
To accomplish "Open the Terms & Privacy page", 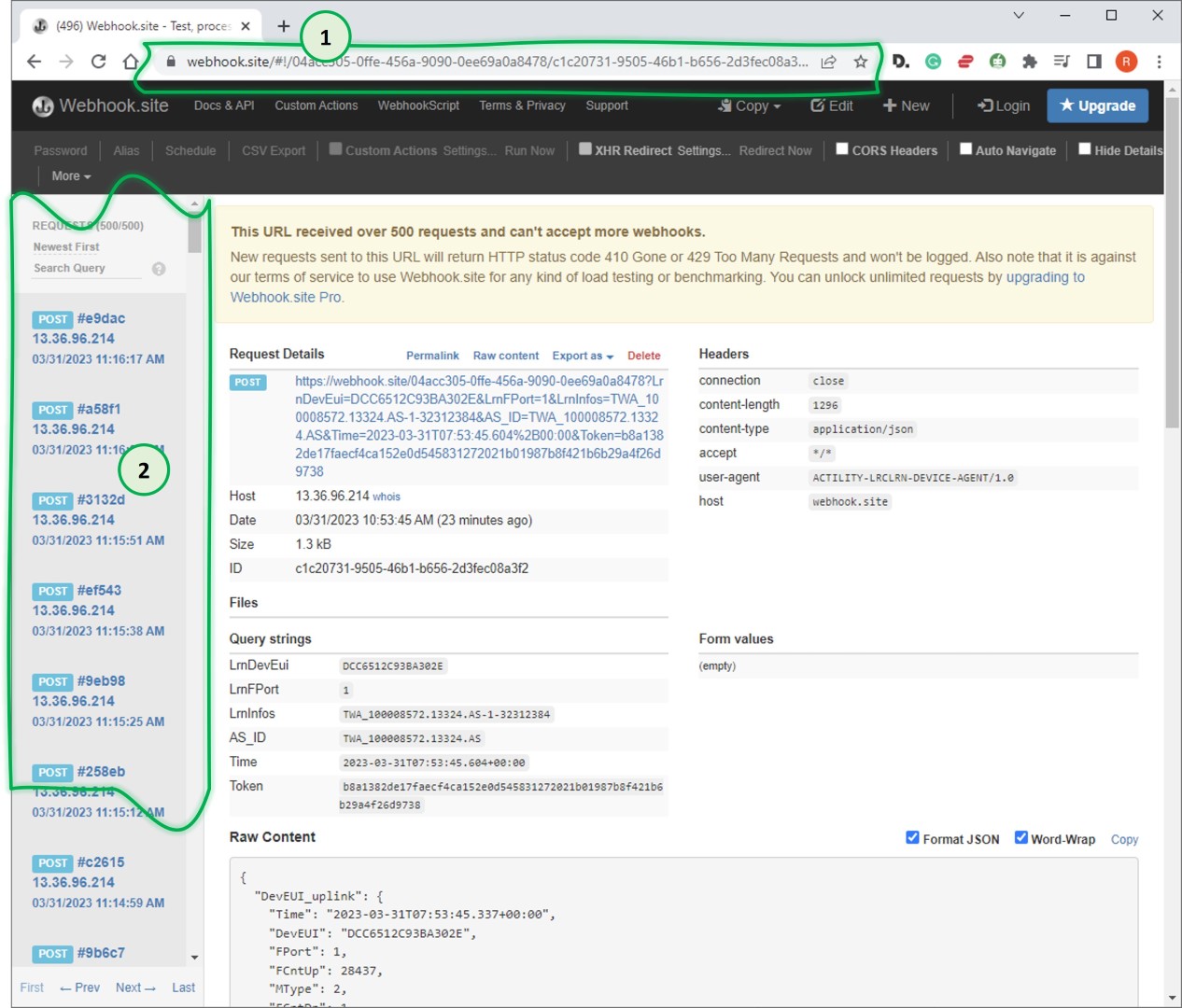I will 522,105.
